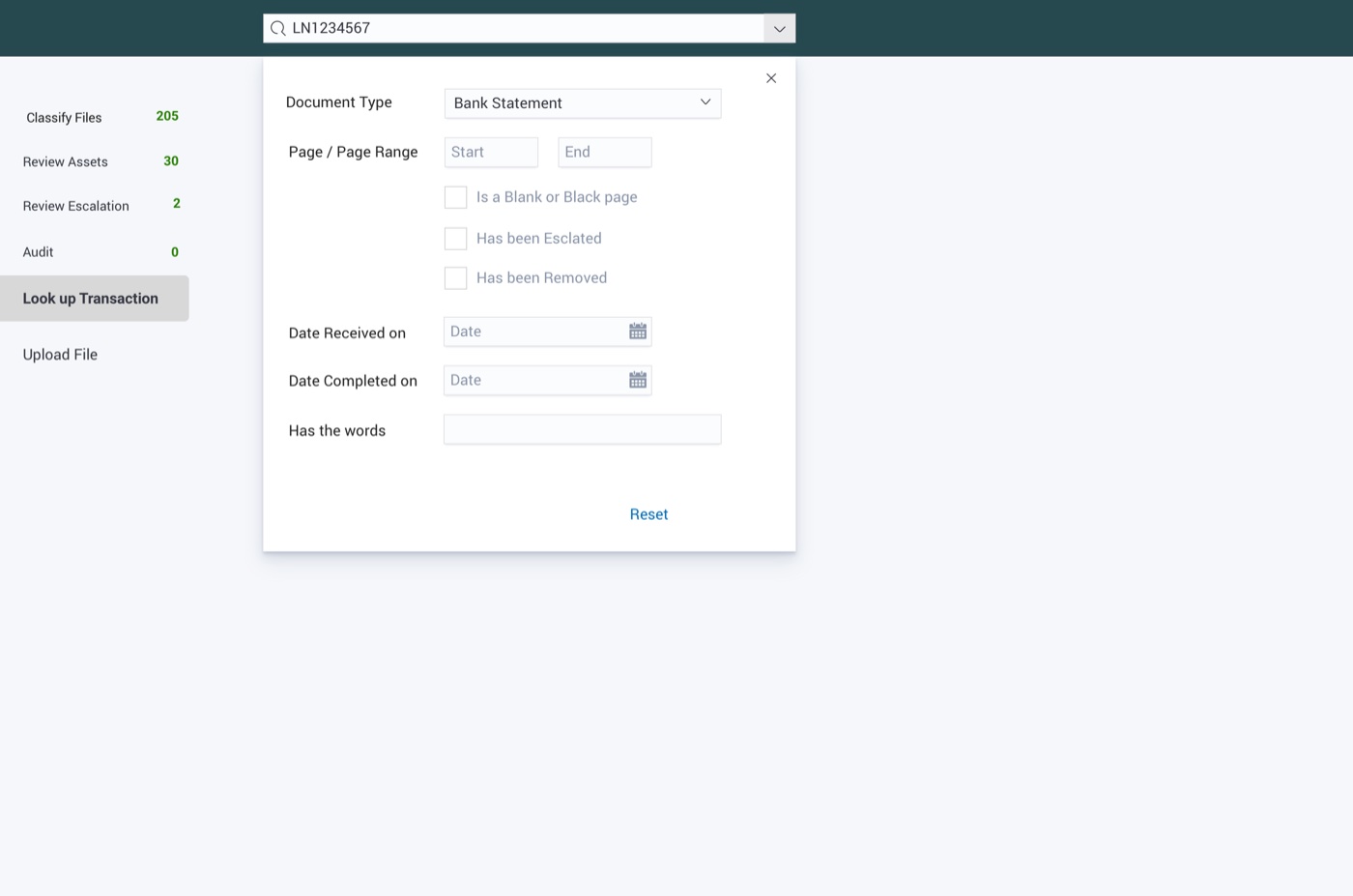Click the Has the words field
The width and height of the screenshot is (1353, 896).
click(583, 429)
